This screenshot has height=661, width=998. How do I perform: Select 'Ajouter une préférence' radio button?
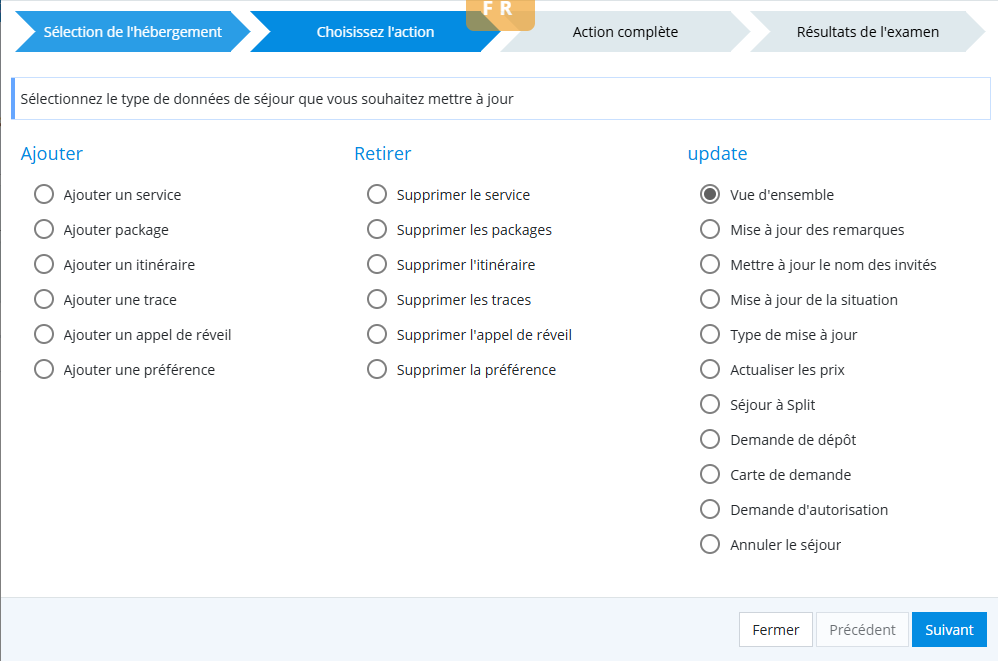(x=44, y=370)
